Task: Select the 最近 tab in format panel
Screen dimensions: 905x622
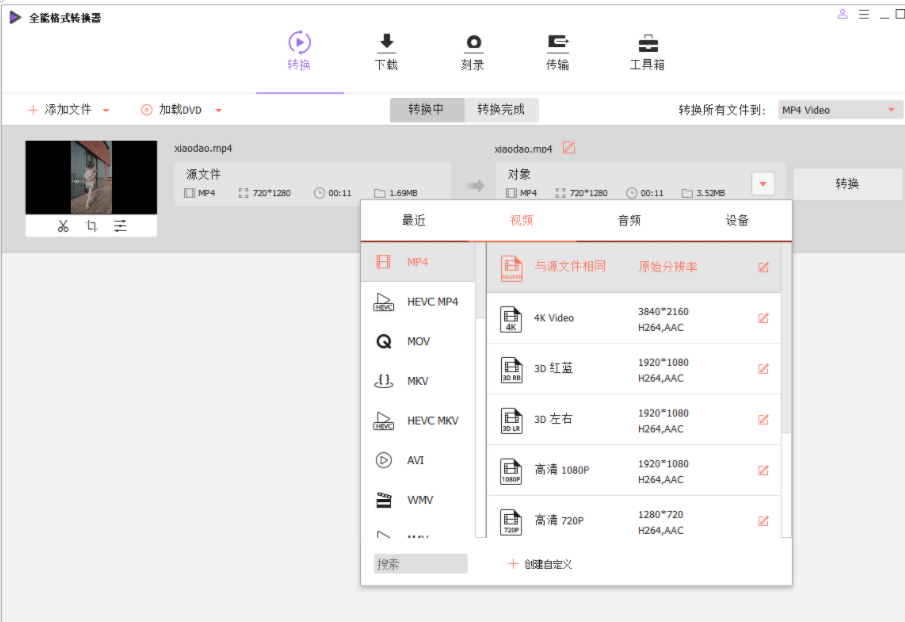Action: [414, 220]
